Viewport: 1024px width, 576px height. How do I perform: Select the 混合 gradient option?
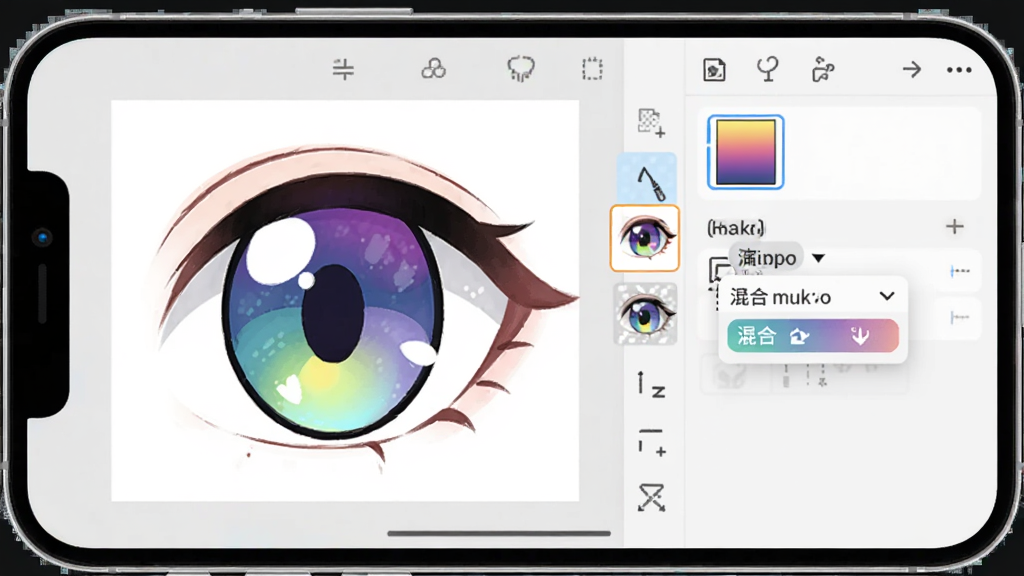(813, 336)
